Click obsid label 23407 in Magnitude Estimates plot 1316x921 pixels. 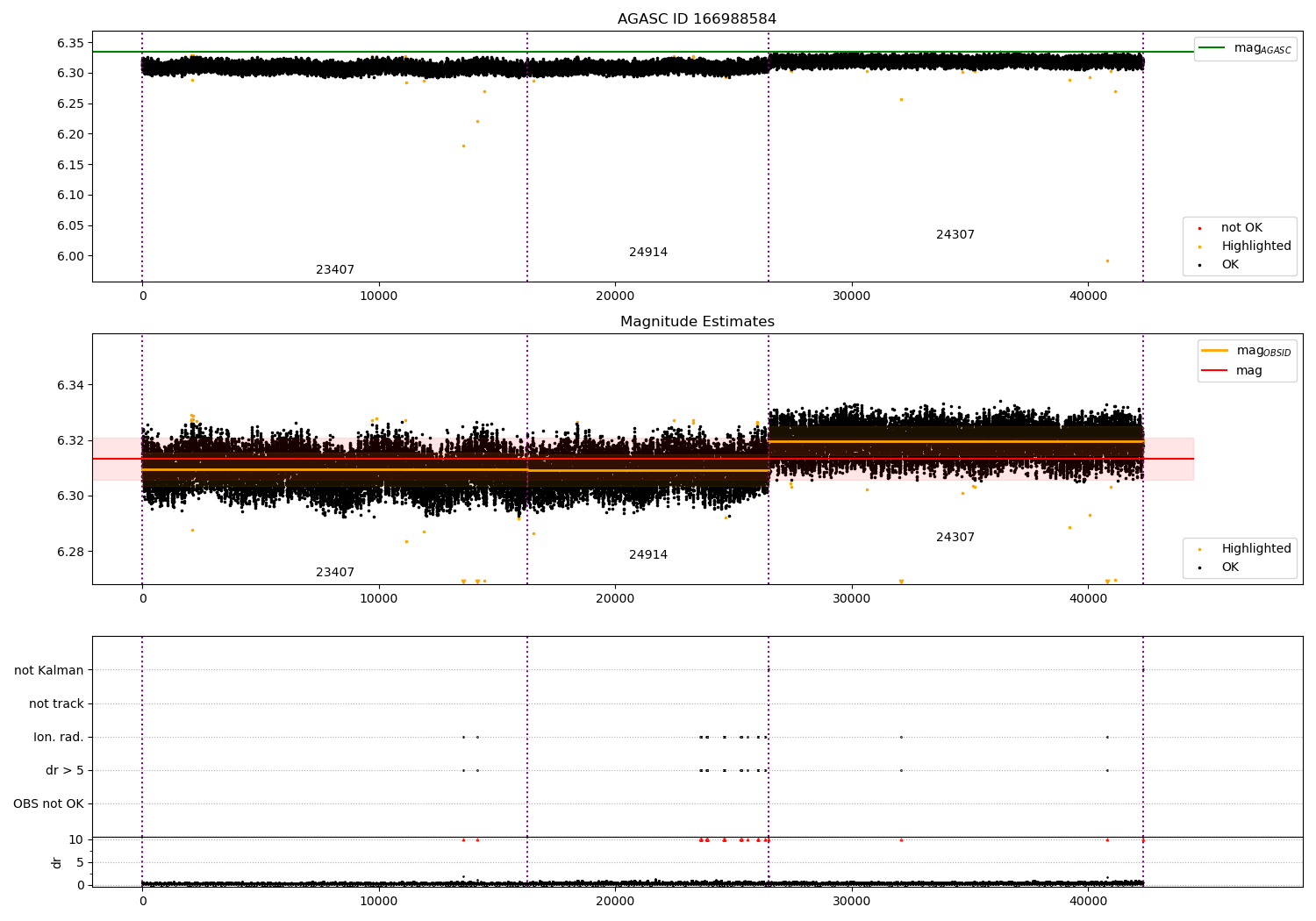coord(335,573)
